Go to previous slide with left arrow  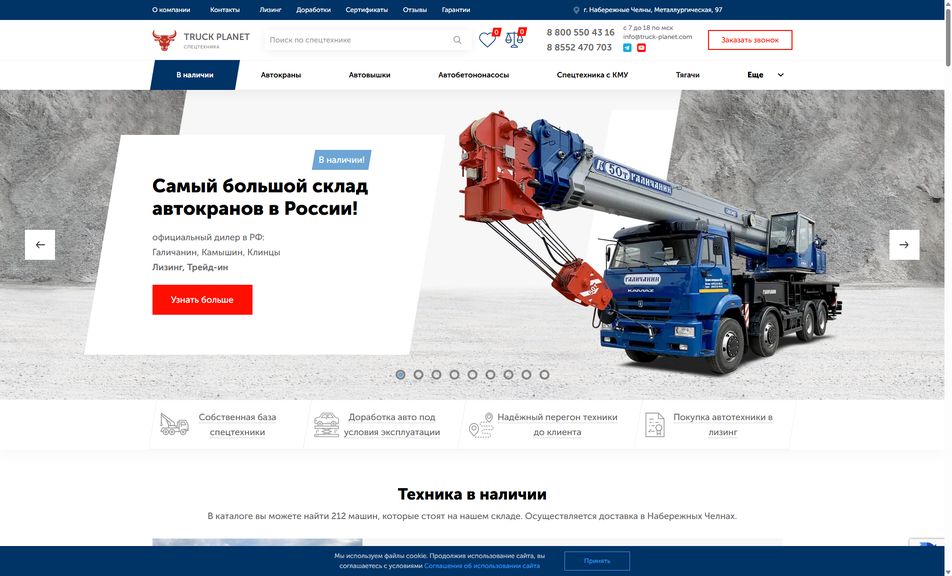pyautogui.click(x=40, y=245)
